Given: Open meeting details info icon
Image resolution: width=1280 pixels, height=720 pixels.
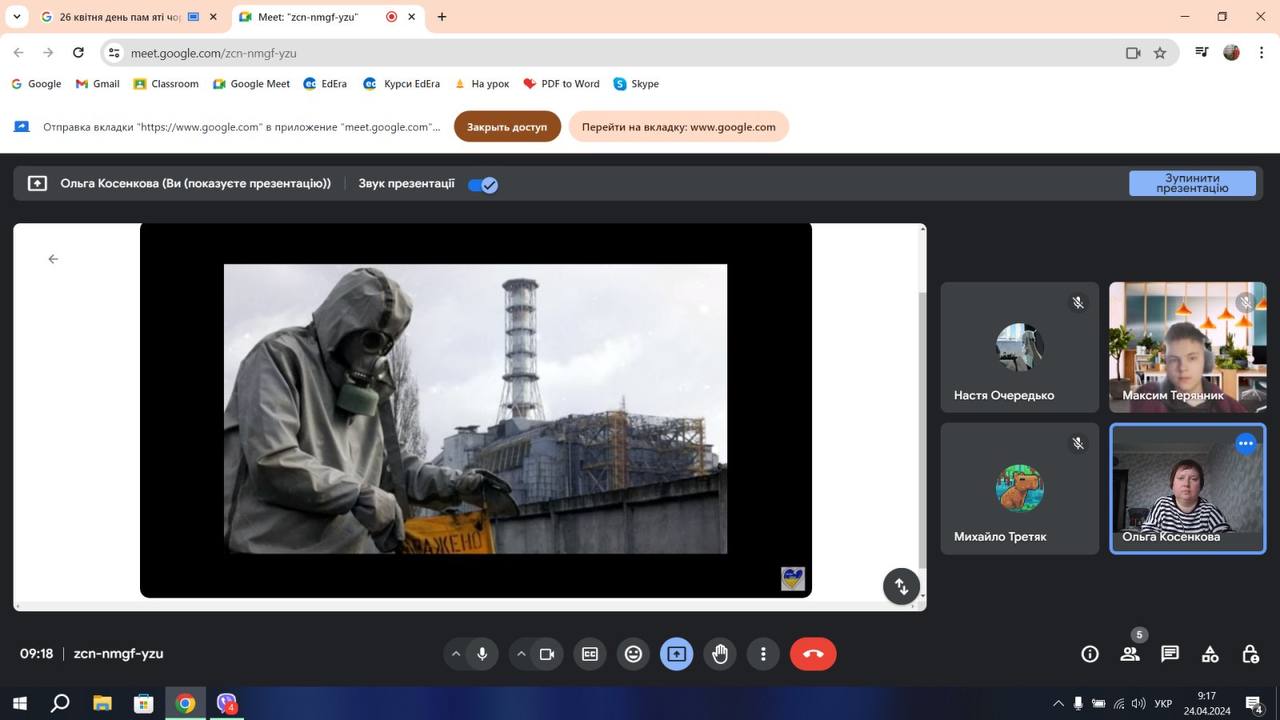Looking at the screenshot, I should tap(1090, 654).
